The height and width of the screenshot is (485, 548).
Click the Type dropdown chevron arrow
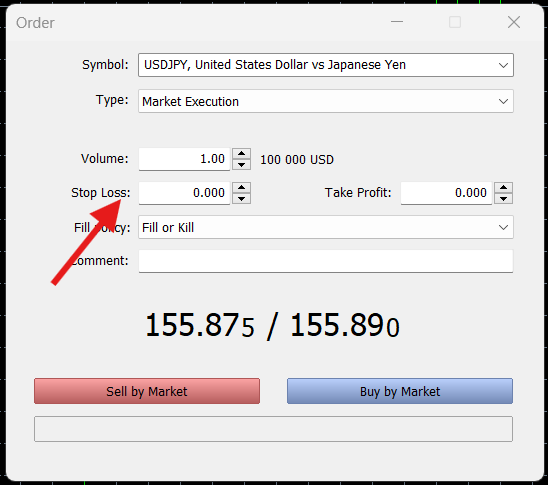[503, 102]
